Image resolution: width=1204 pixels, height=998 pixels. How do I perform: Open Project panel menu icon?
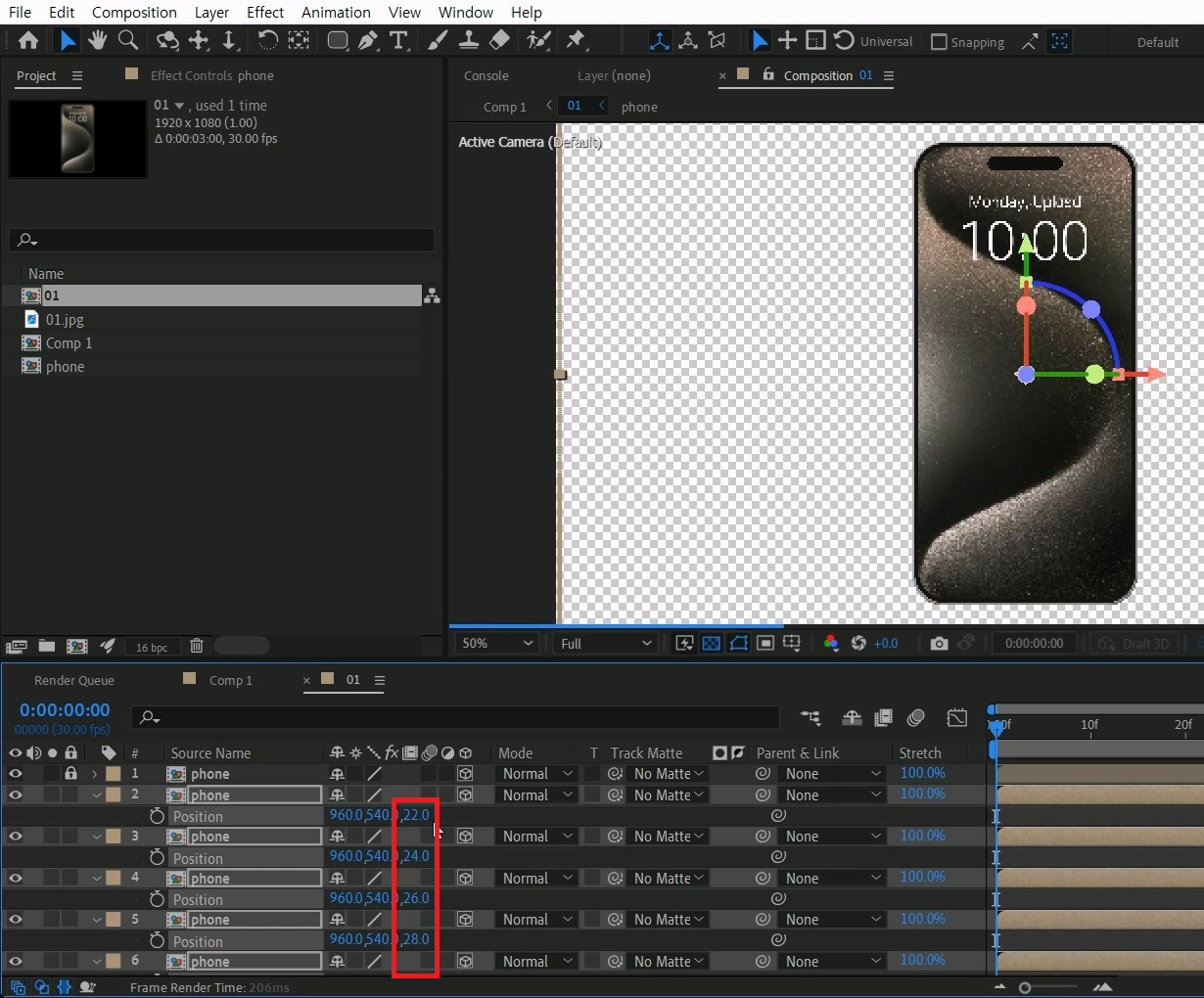pyautogui.click(x=77, y=76)
